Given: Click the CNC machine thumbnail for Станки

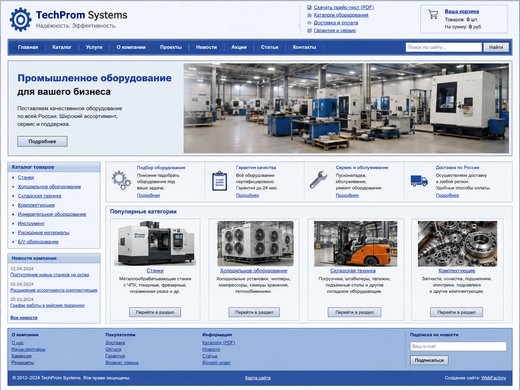Looking at the screenshot, I should (155, 243).
